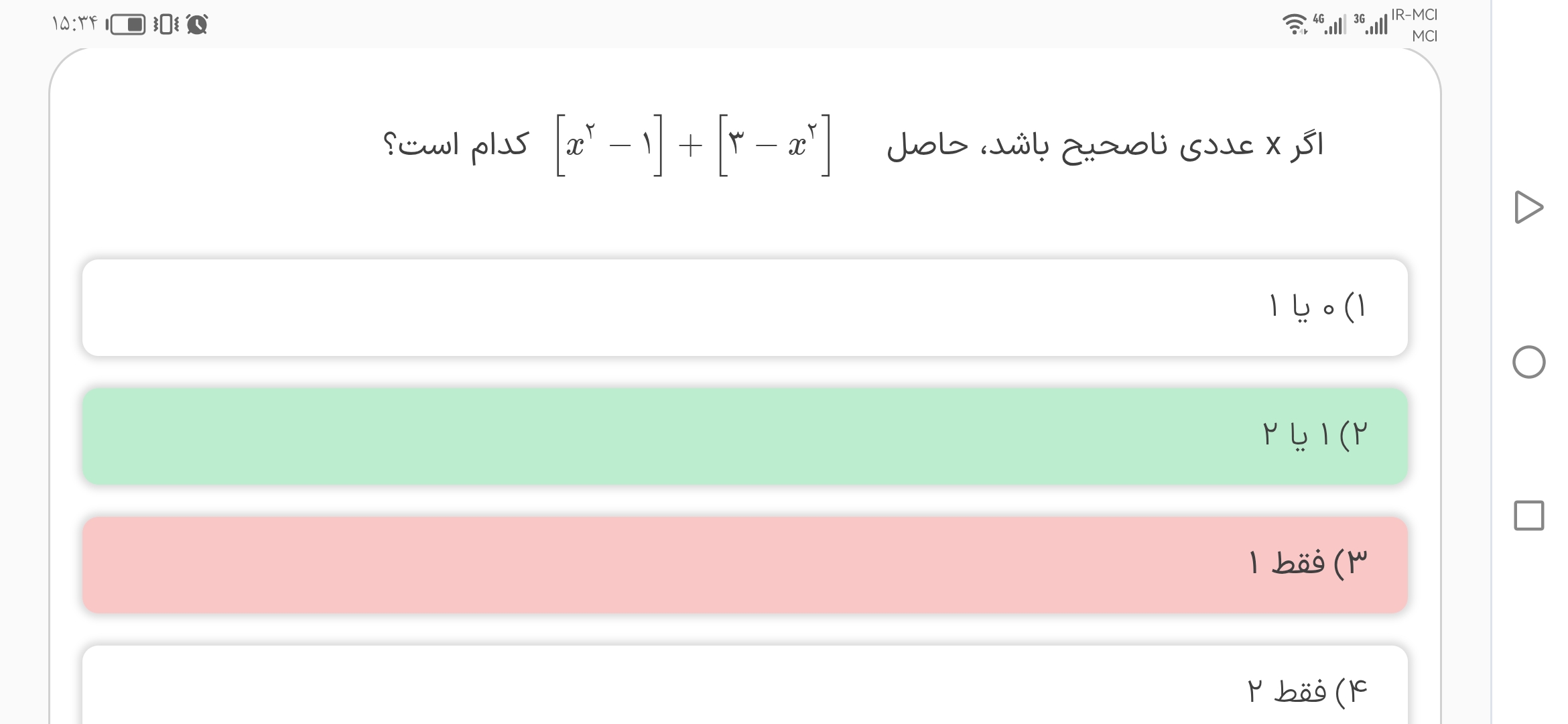The width and height of the screenshot is (1568, 724).
Task: Tap the status bar clock showing ۱۵:۳۴
Action: (74, 25)
